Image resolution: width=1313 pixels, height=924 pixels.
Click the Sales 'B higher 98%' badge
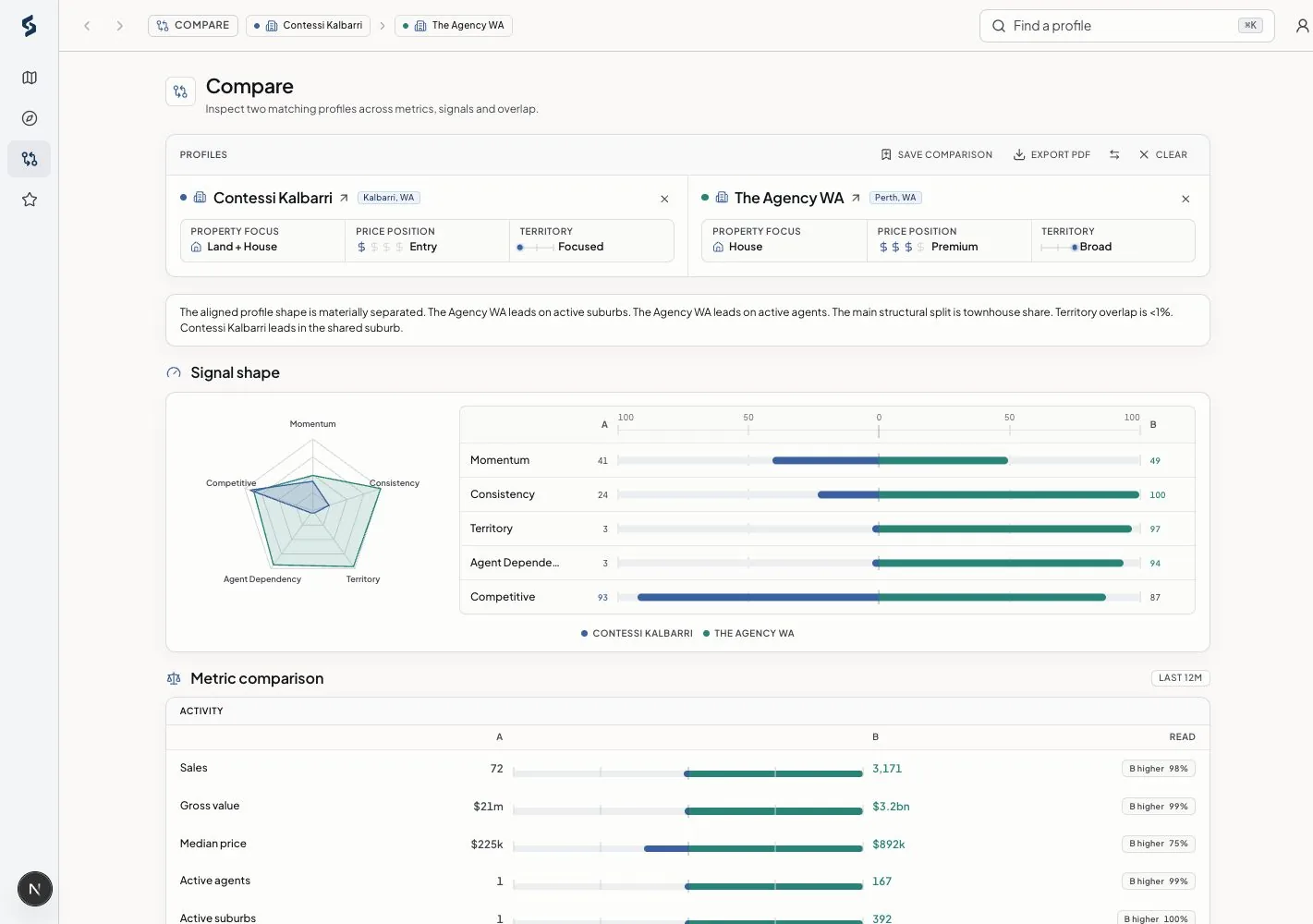point(1159,769)
